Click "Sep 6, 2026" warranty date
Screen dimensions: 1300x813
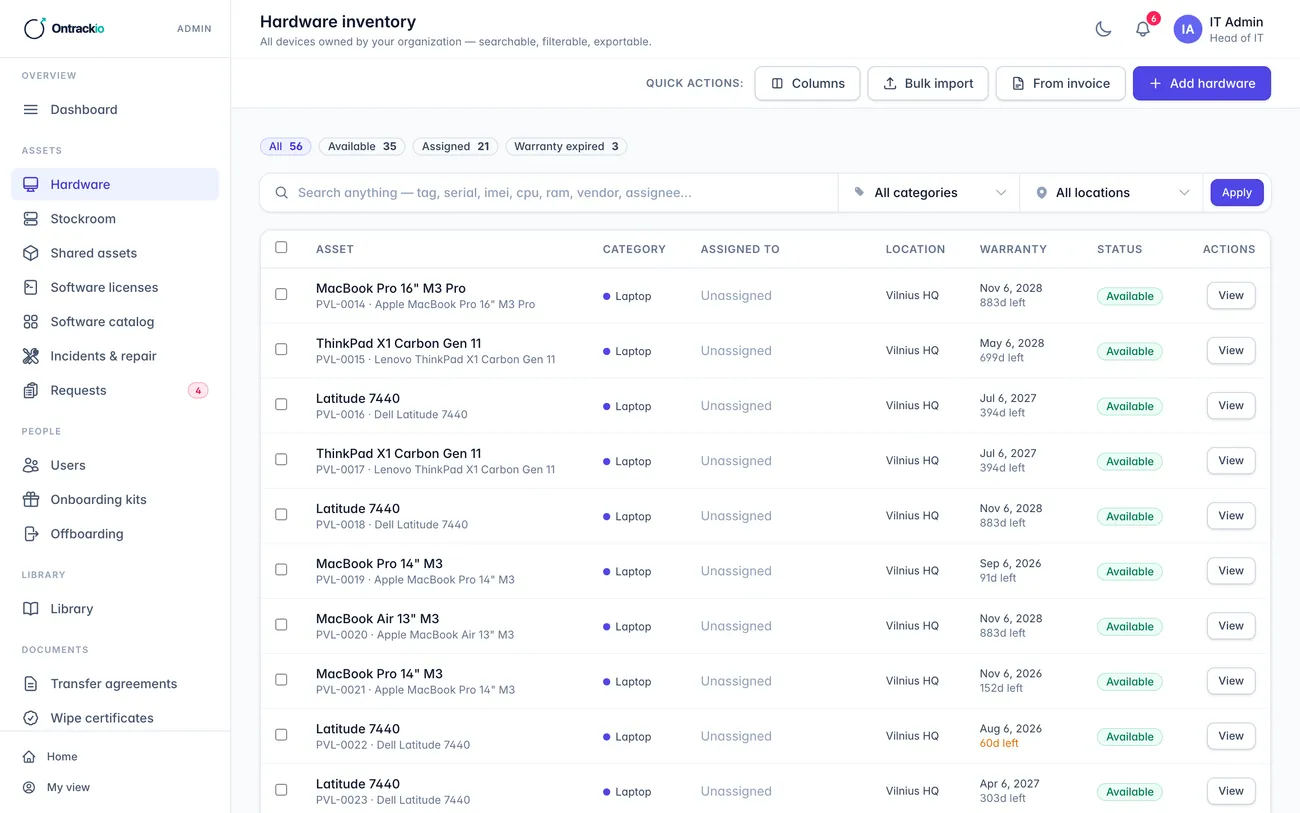pyautogui.click(x=1010, y=563)
